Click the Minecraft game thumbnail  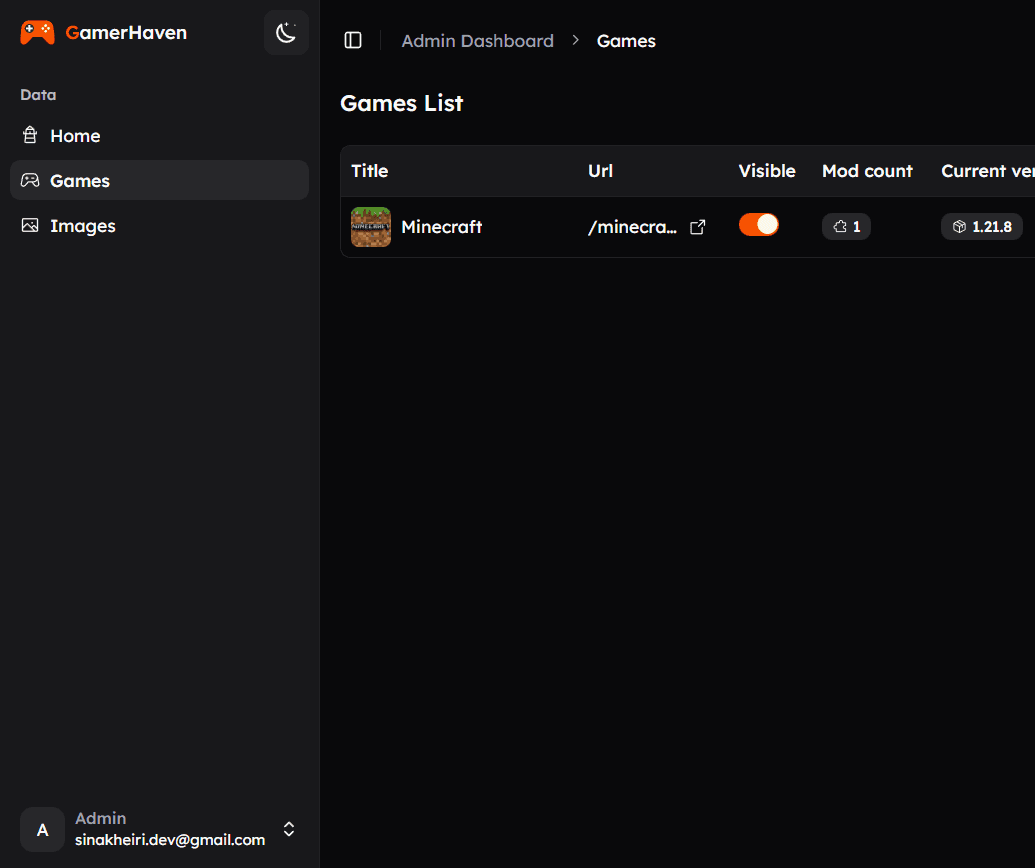point(370,227)
